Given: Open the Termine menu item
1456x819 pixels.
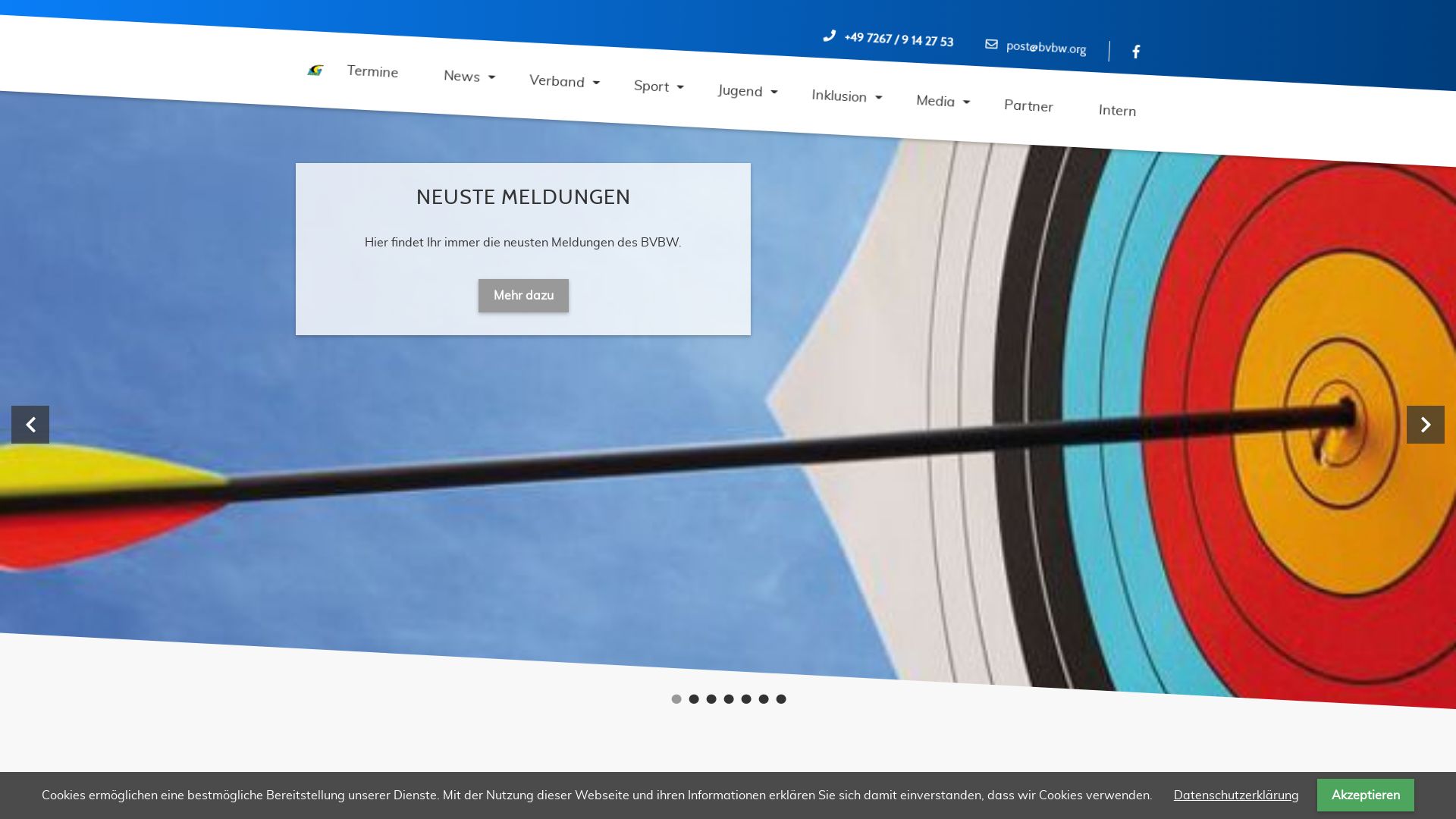Looking at the screenshot, I should click(x=372, y=71).
